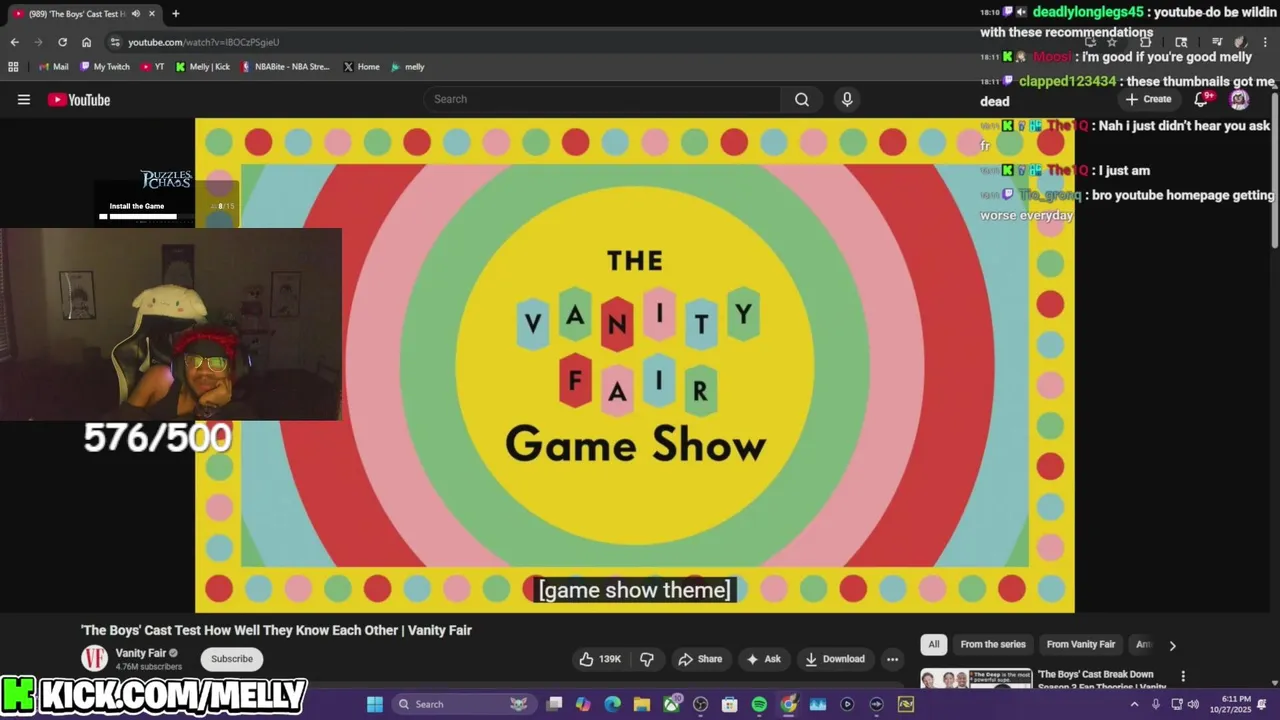Open the browser home page button
Image resolution: width=1280 pixels, height=720 pixels.
point(86,42)
